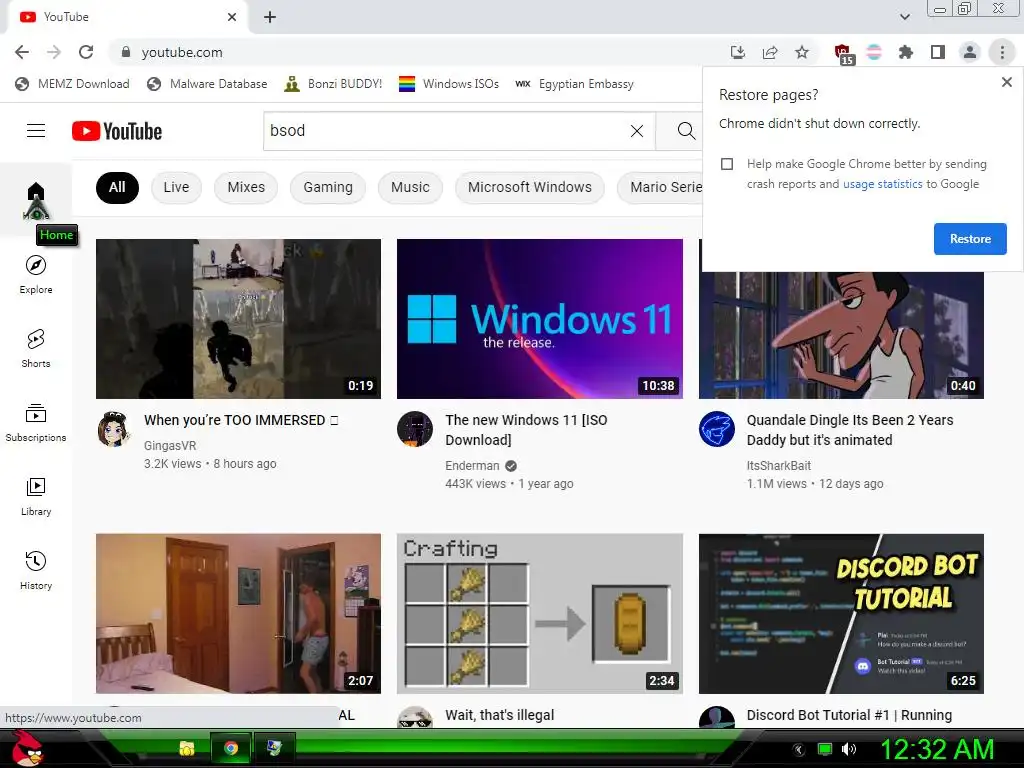Open the Discord Bot Tutorial thumbnail
Screen dimensions: 1024x768
841,614
